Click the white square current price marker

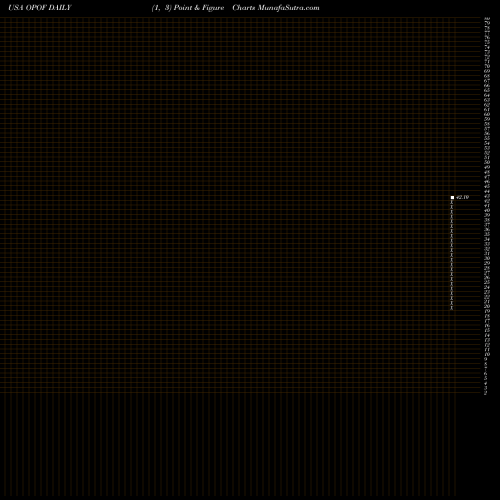[x=452, y=197]
